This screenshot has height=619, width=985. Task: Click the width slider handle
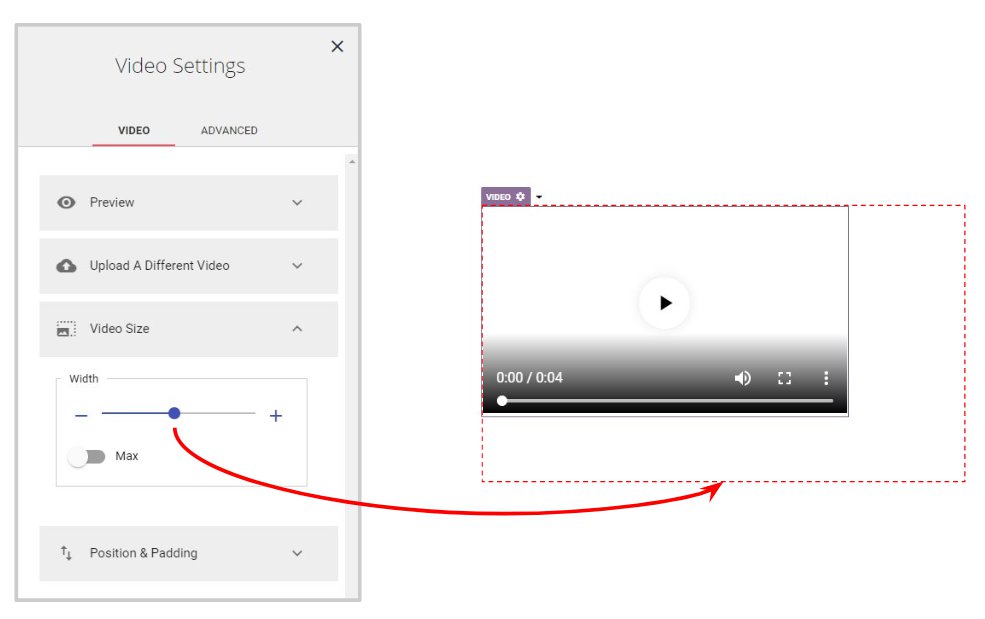pyautogui.click(x=174, y=413)
